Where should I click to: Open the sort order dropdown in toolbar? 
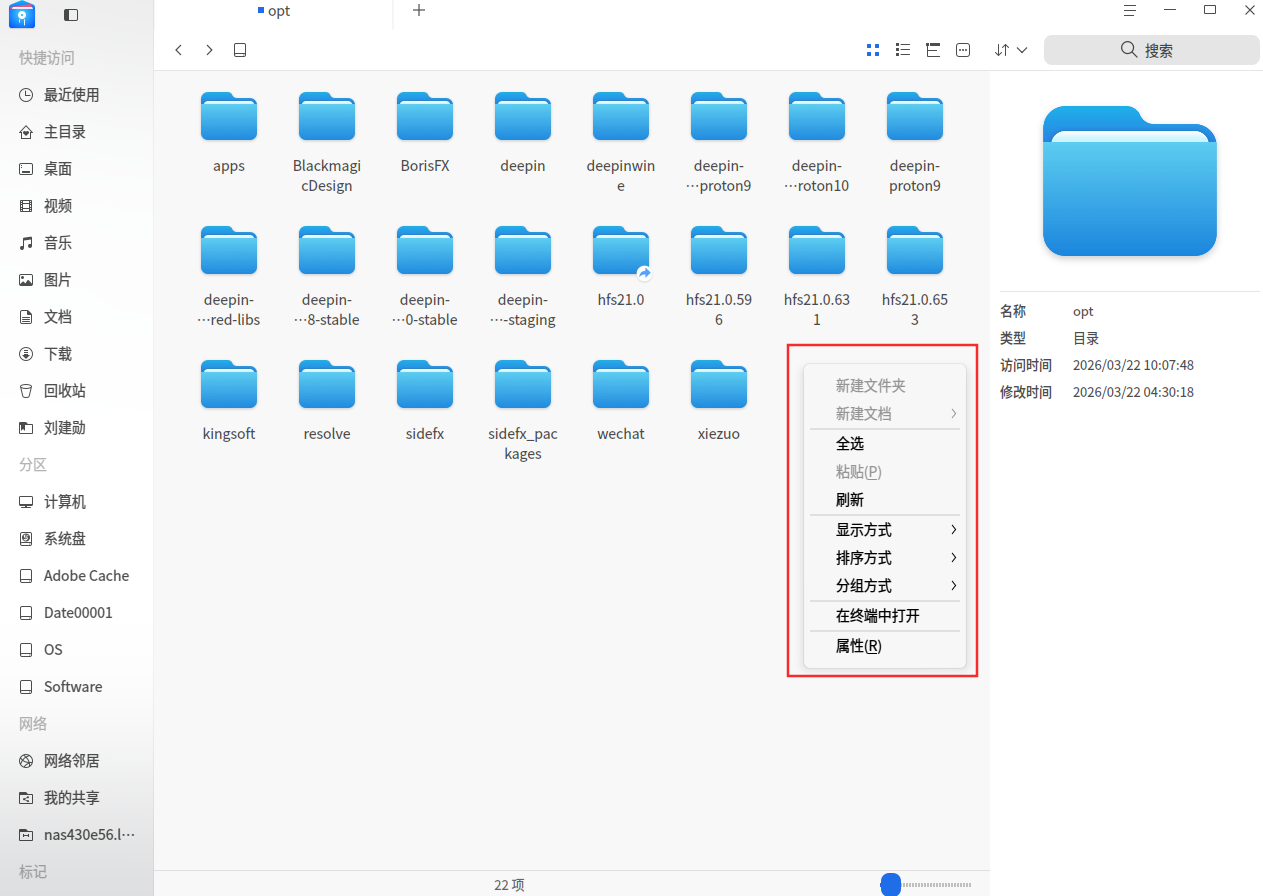1011,50
